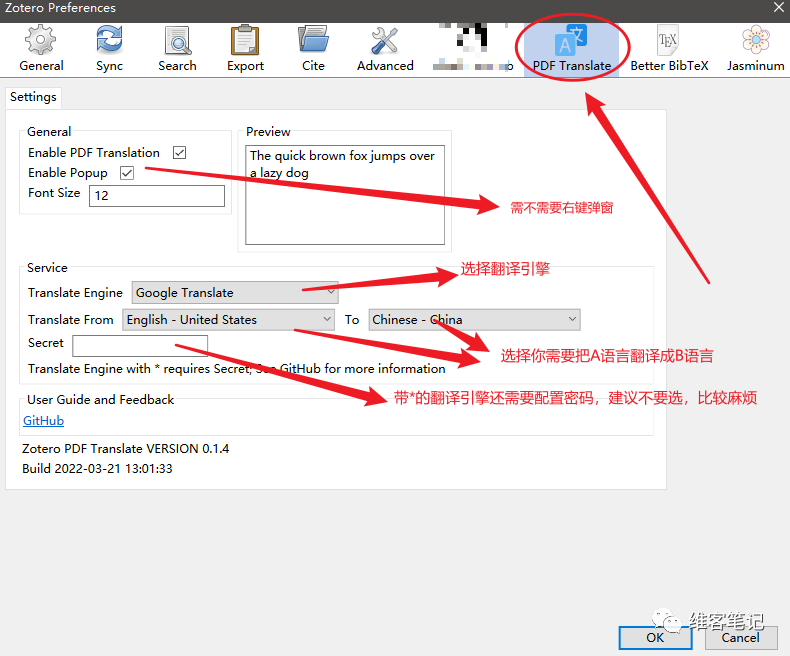Click the 'Build 2022-03-21 13:01:33' text
Image resolution: width=790 pixels, height=656 pixels.
[x=97, y=469]
